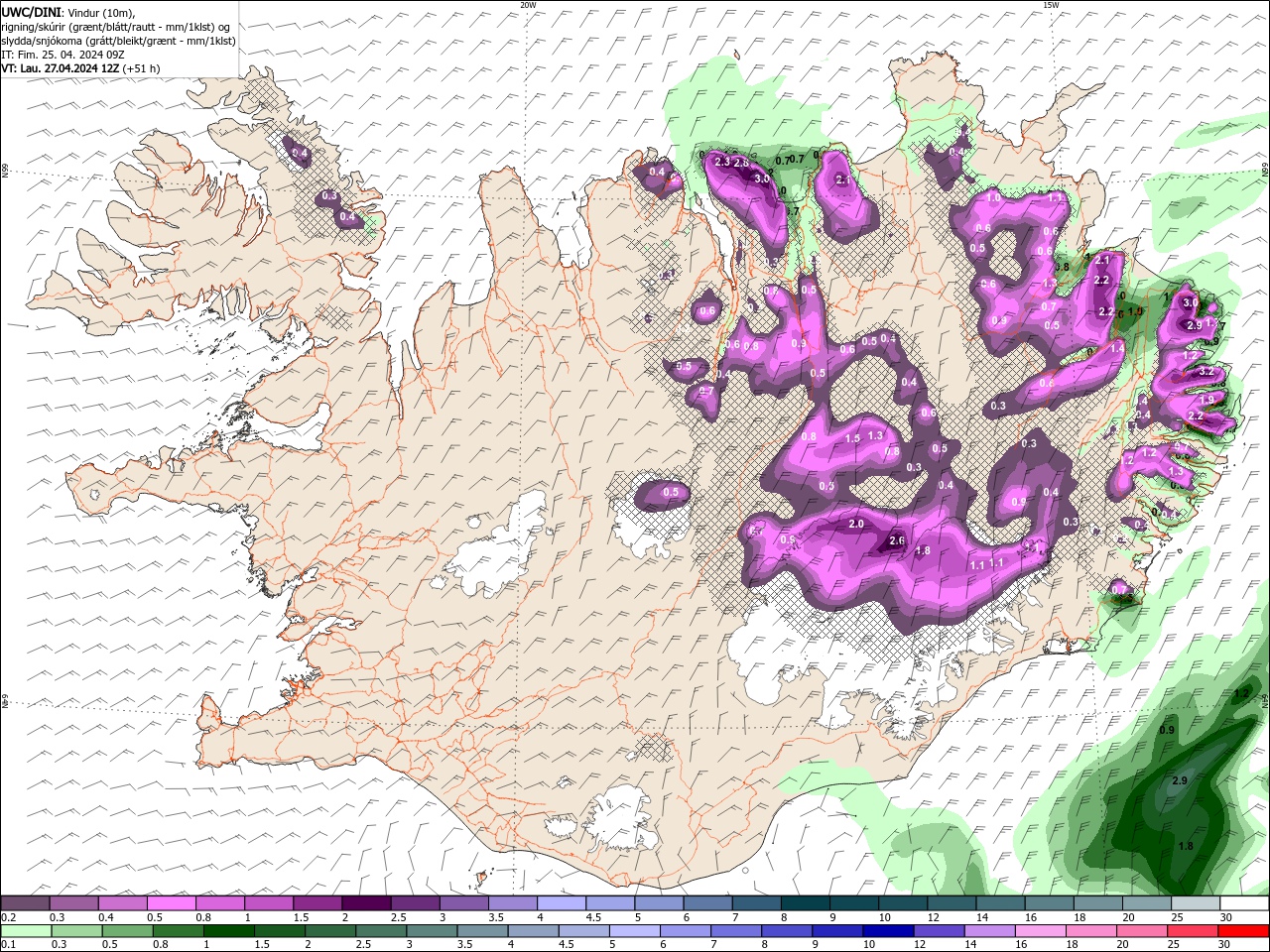Click the 20W longitude label

528,5
